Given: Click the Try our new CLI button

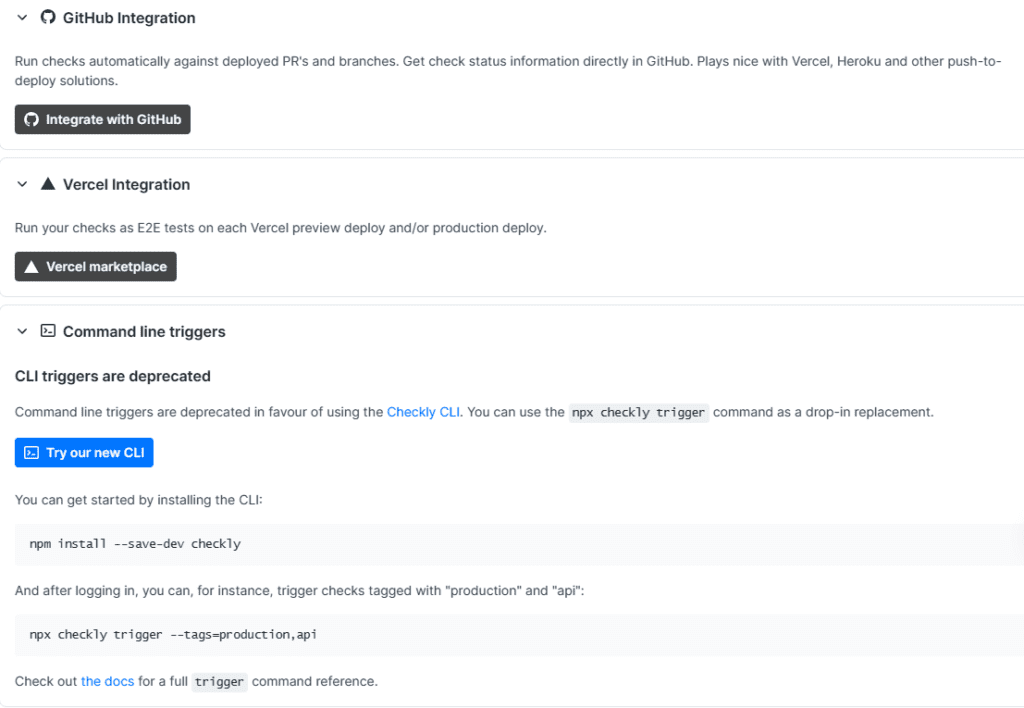Looking at the screenshot, I should [84, 453].
